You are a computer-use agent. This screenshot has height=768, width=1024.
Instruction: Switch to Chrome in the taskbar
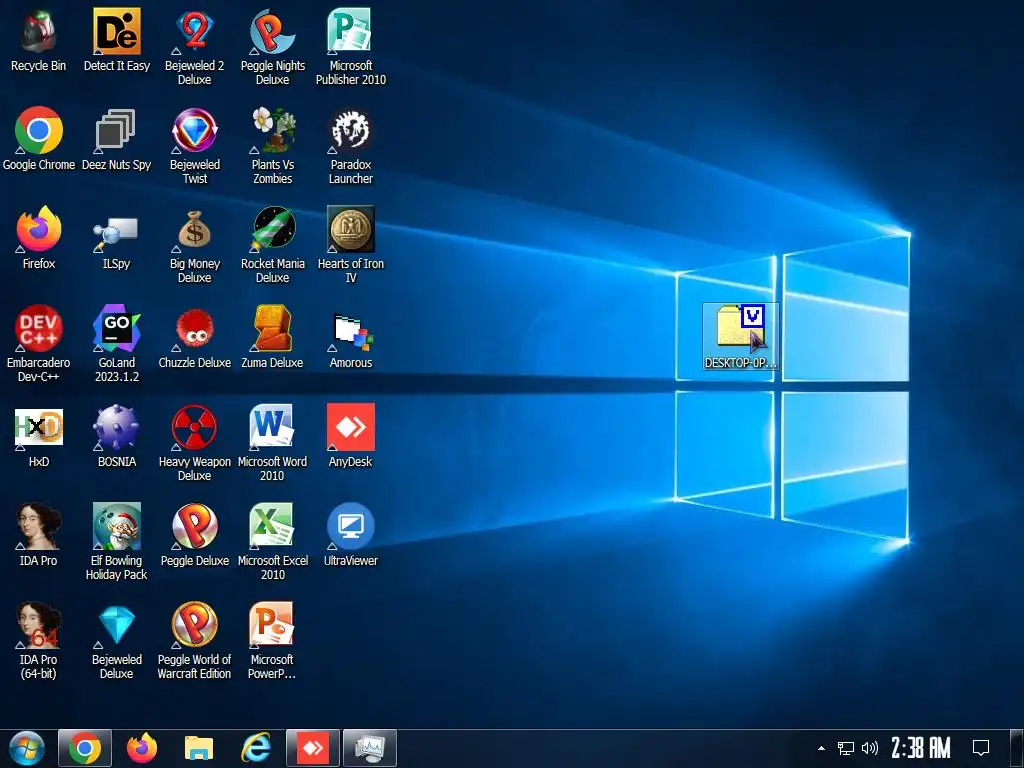(x=85, y=748)
